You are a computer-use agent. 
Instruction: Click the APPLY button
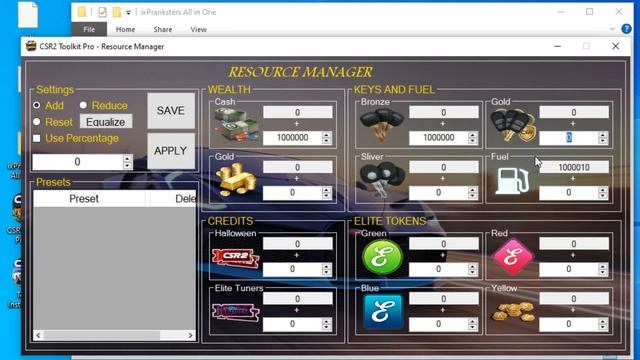pos(171,151)
